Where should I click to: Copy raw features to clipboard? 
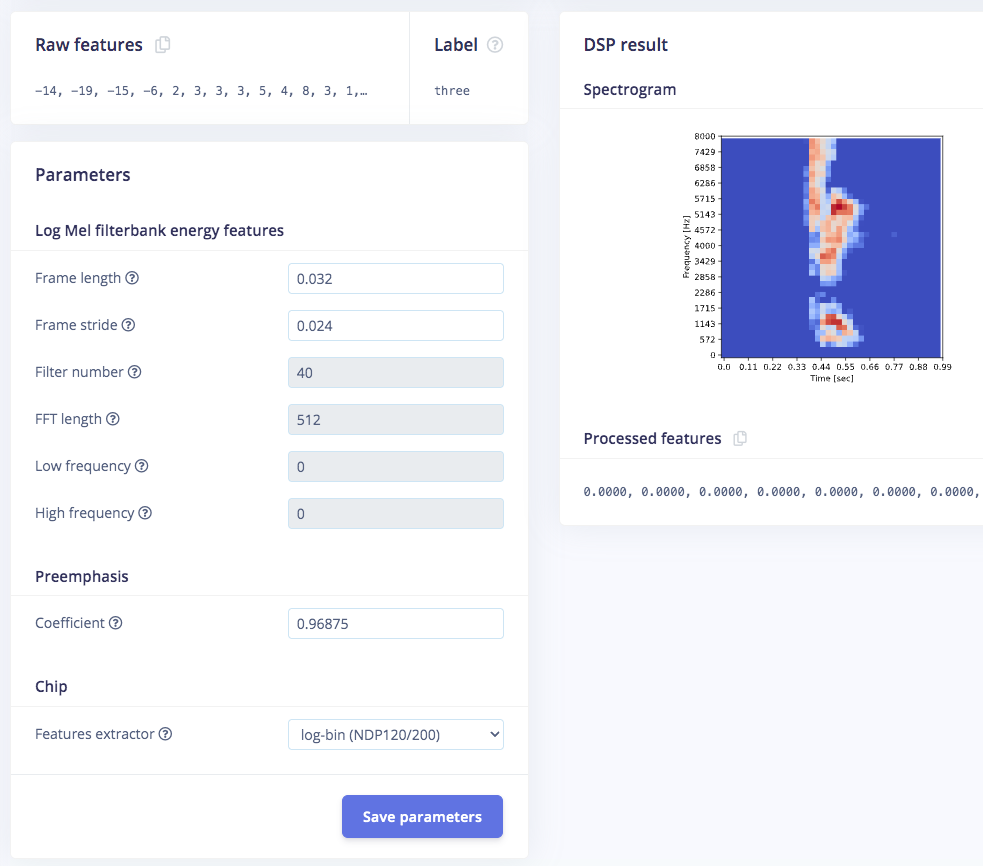162,45
